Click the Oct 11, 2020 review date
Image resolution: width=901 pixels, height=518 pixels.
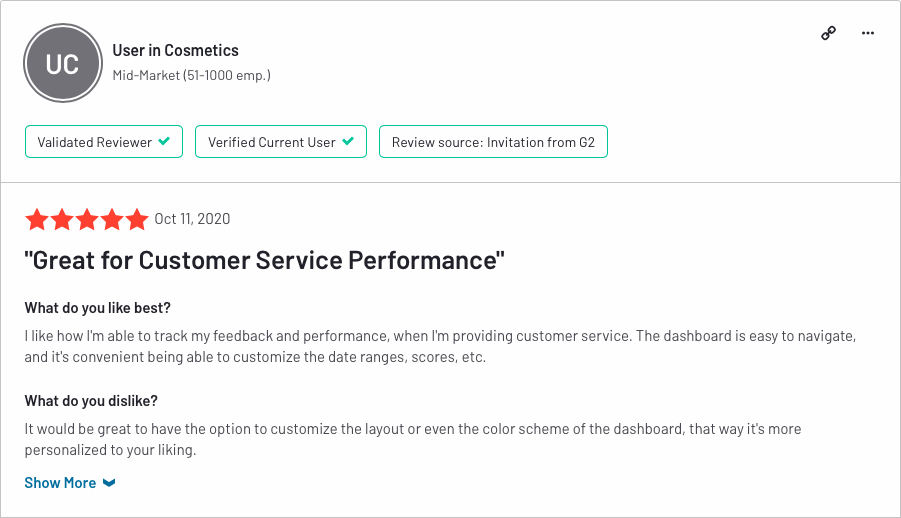coord(192,219)
